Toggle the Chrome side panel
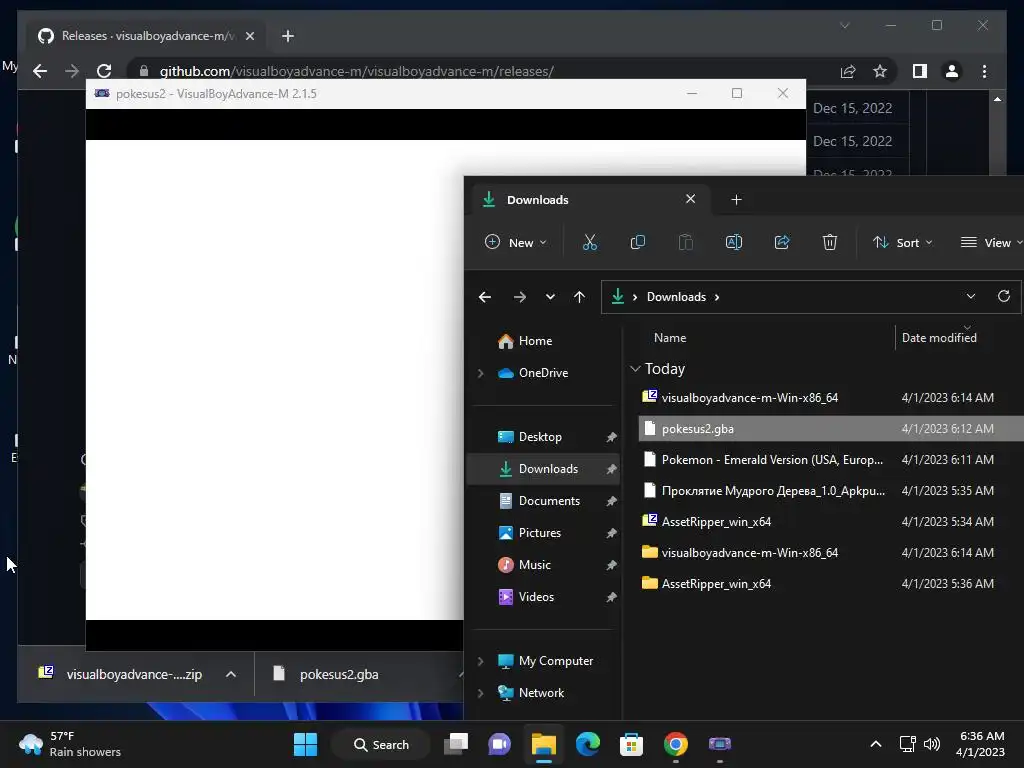The width and height of the screenshot is (1024, 768). (920, 71)
